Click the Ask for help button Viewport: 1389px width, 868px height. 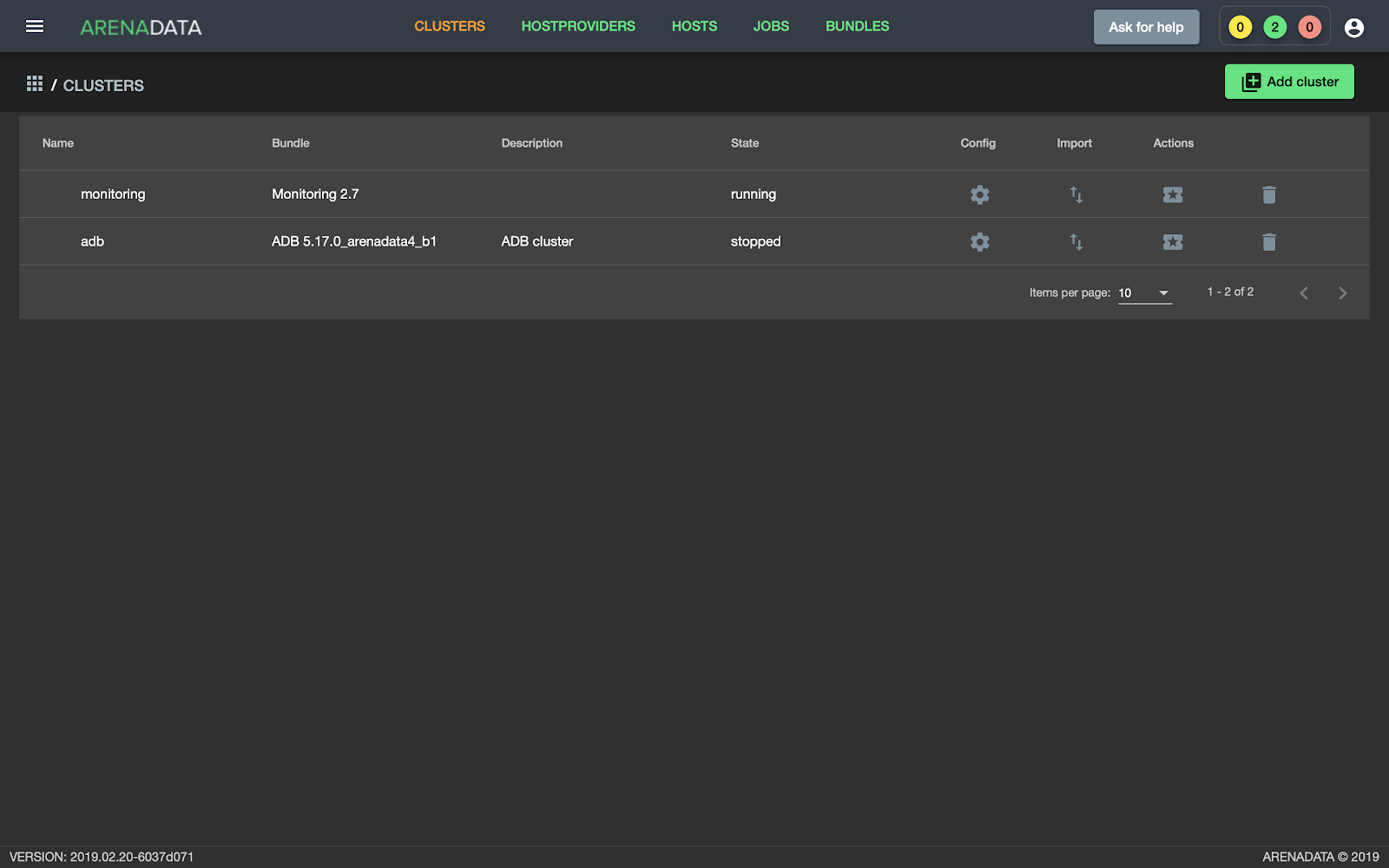pyautogui.click(x=1146, y=27)
